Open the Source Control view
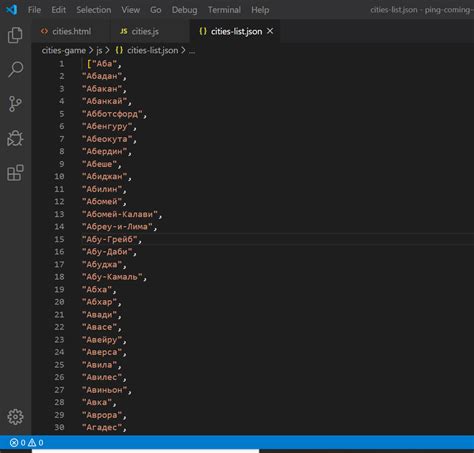This screenshot has width=474, height=453. click(15, 104)
